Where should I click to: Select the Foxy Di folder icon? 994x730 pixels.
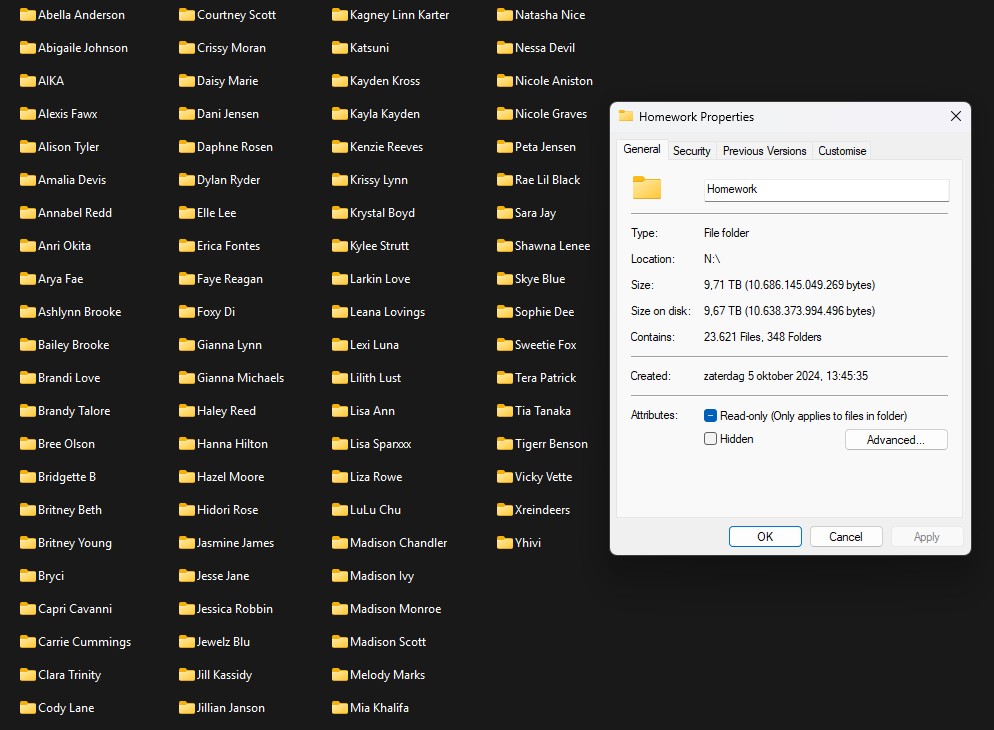click(x=186, y=311)
